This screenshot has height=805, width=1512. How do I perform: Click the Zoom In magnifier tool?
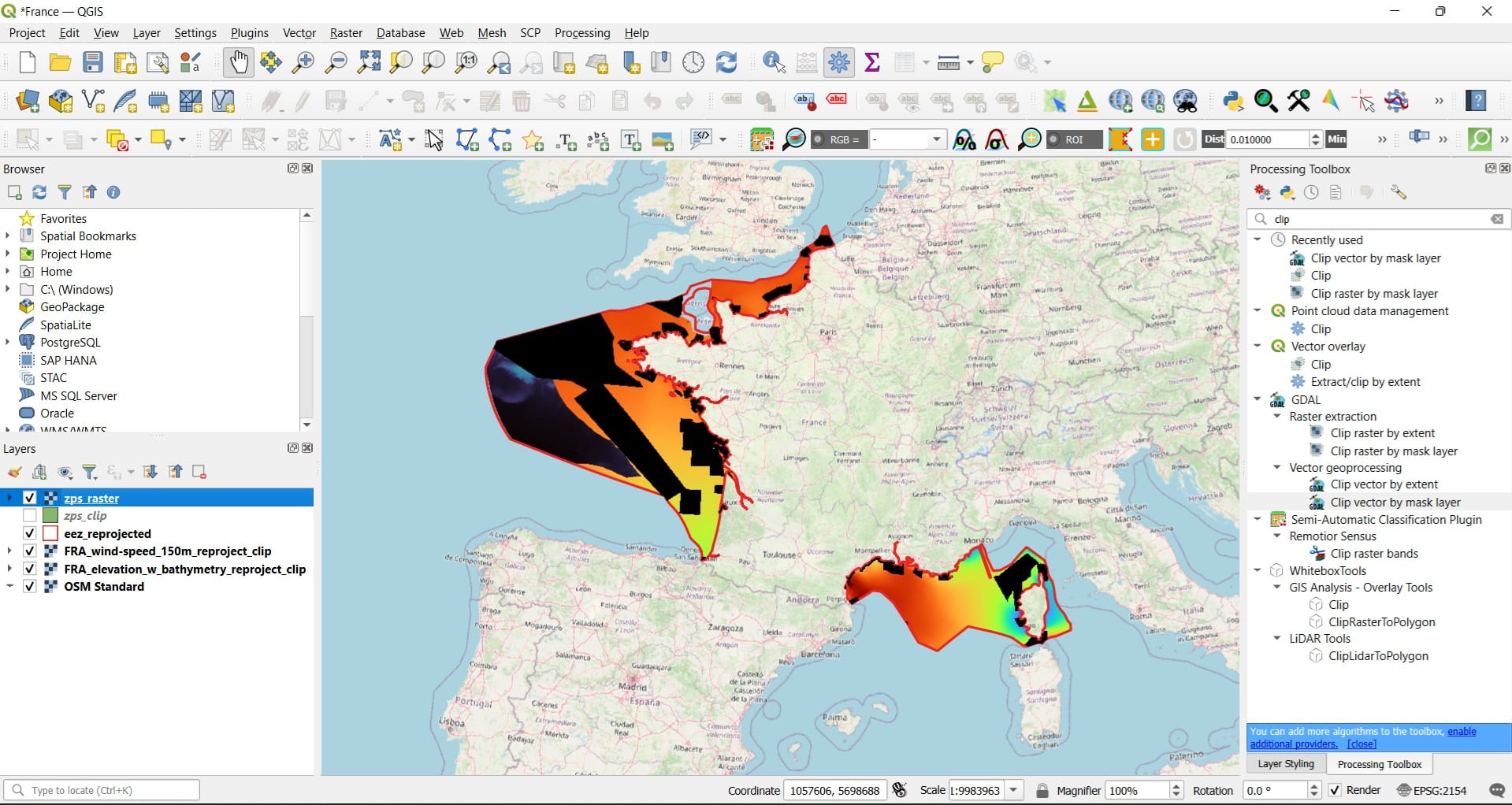303,62
